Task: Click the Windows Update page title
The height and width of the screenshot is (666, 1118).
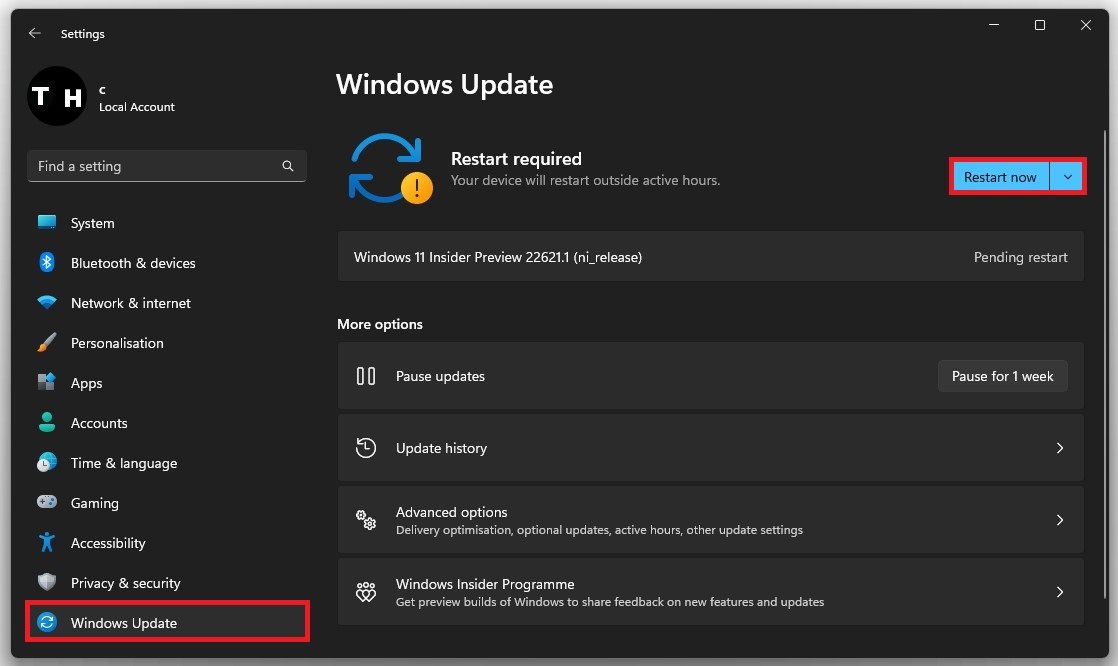Action: tap(444, 85)
